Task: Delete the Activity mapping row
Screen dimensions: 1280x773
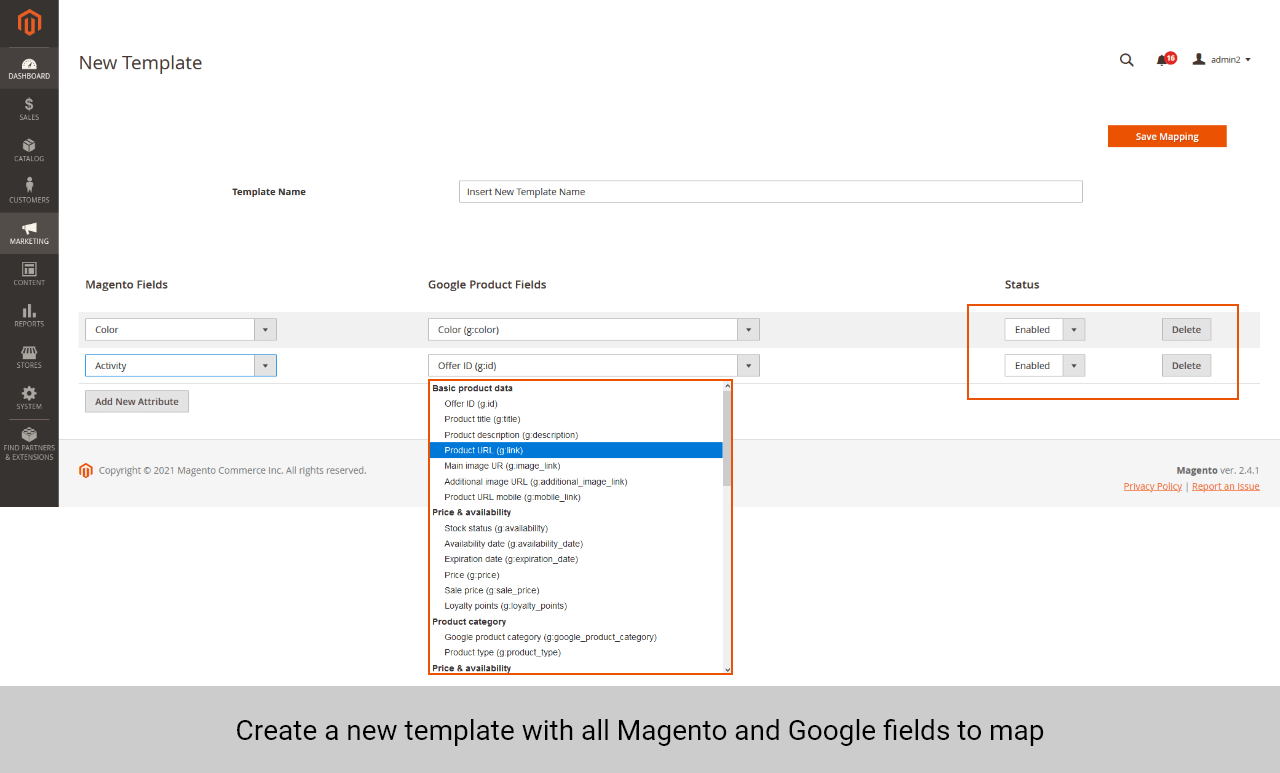Action: pos(1186,366)
